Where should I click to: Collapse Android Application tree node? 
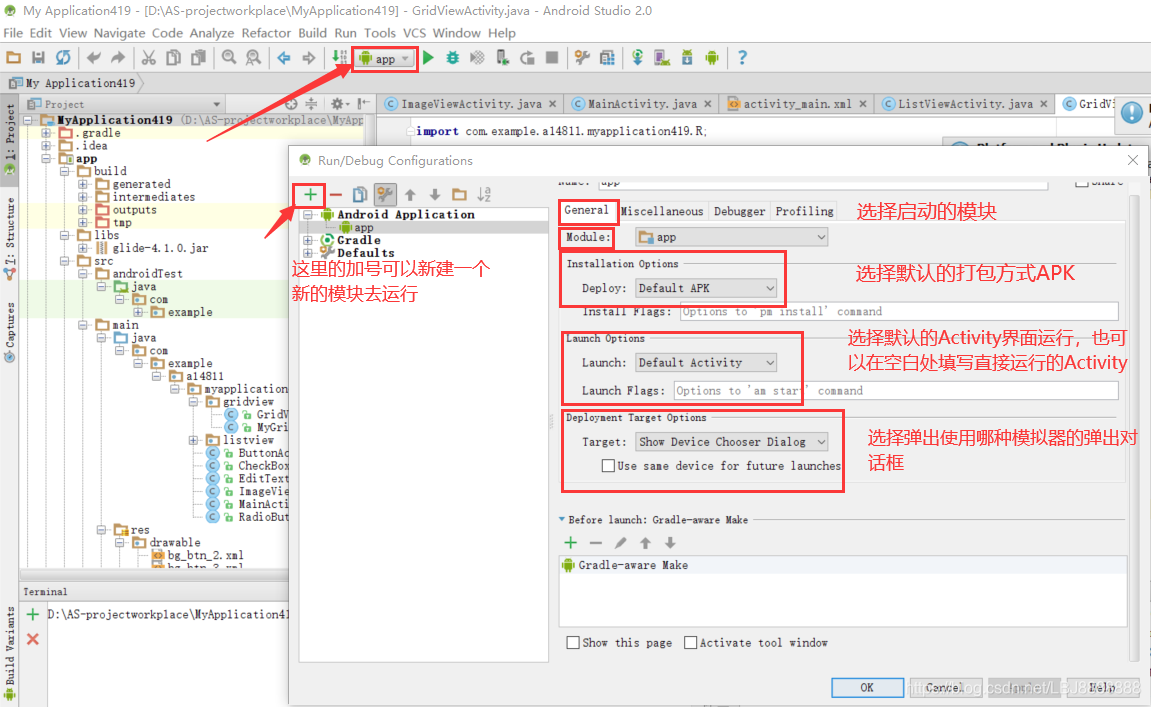(308, 214)
